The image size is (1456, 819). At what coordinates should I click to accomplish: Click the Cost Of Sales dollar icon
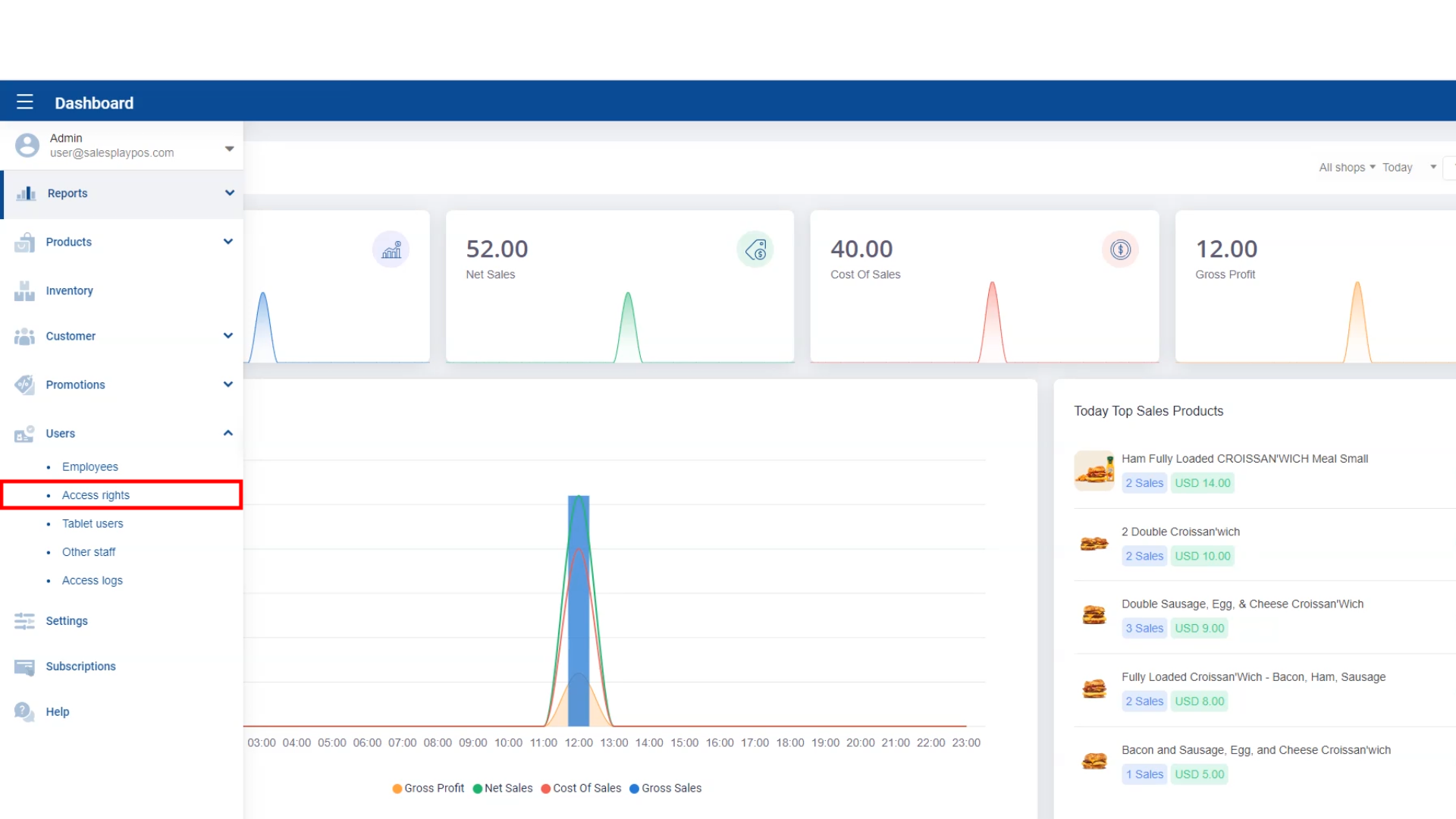click(x=1120, y=249)
